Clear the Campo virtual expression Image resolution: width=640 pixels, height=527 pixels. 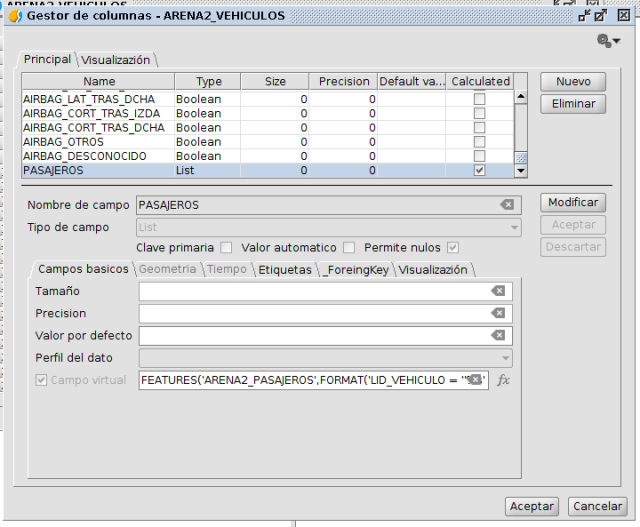pos(476,380)
